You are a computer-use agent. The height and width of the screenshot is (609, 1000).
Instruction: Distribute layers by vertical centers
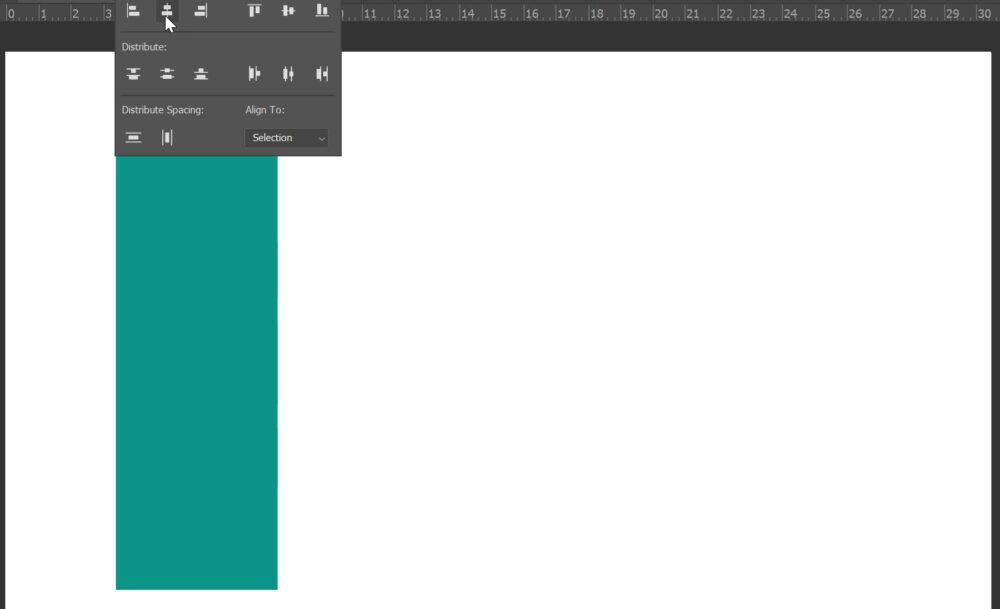167,74
